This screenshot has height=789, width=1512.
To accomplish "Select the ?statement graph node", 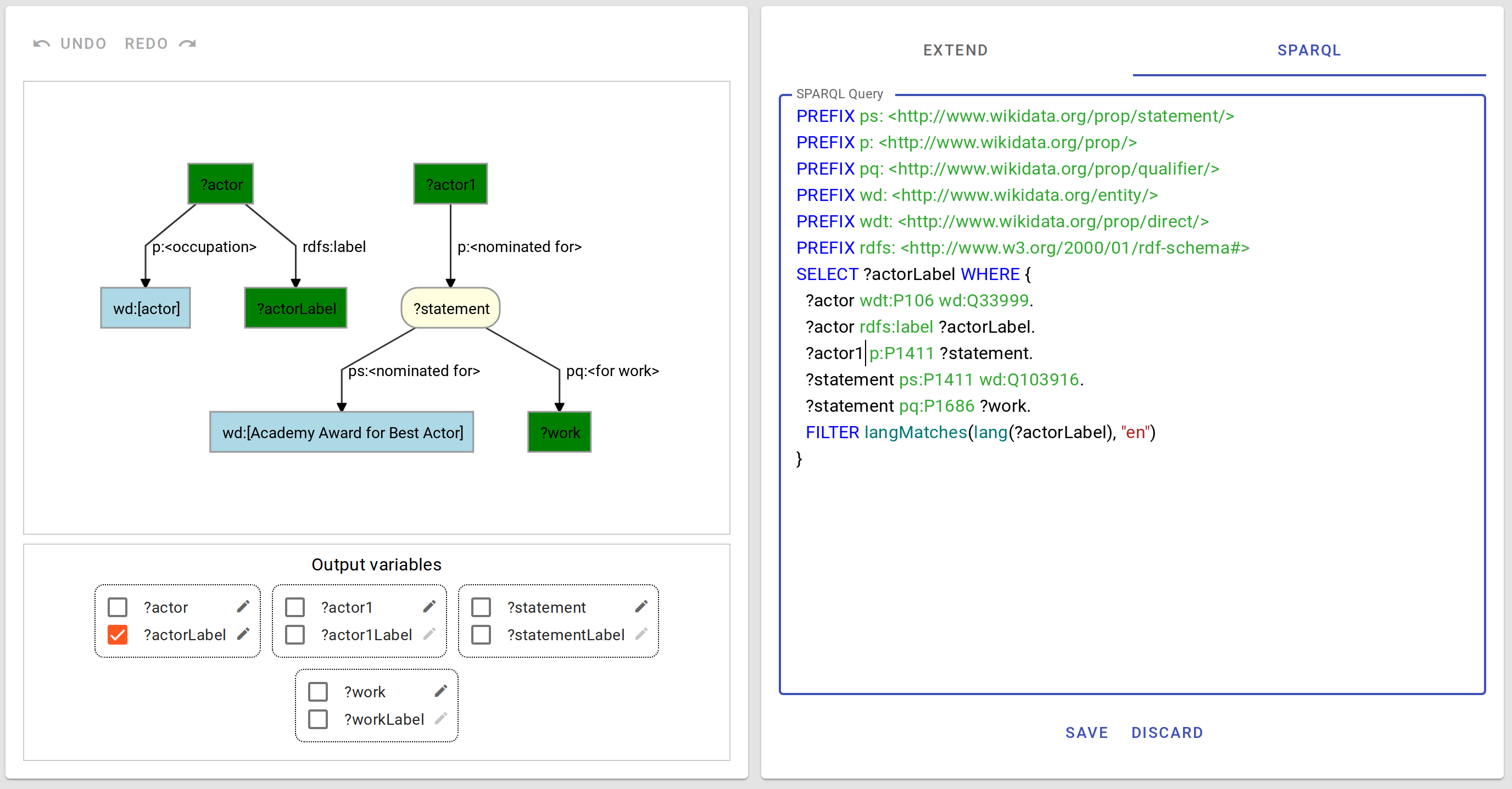I will pos(451,308).
